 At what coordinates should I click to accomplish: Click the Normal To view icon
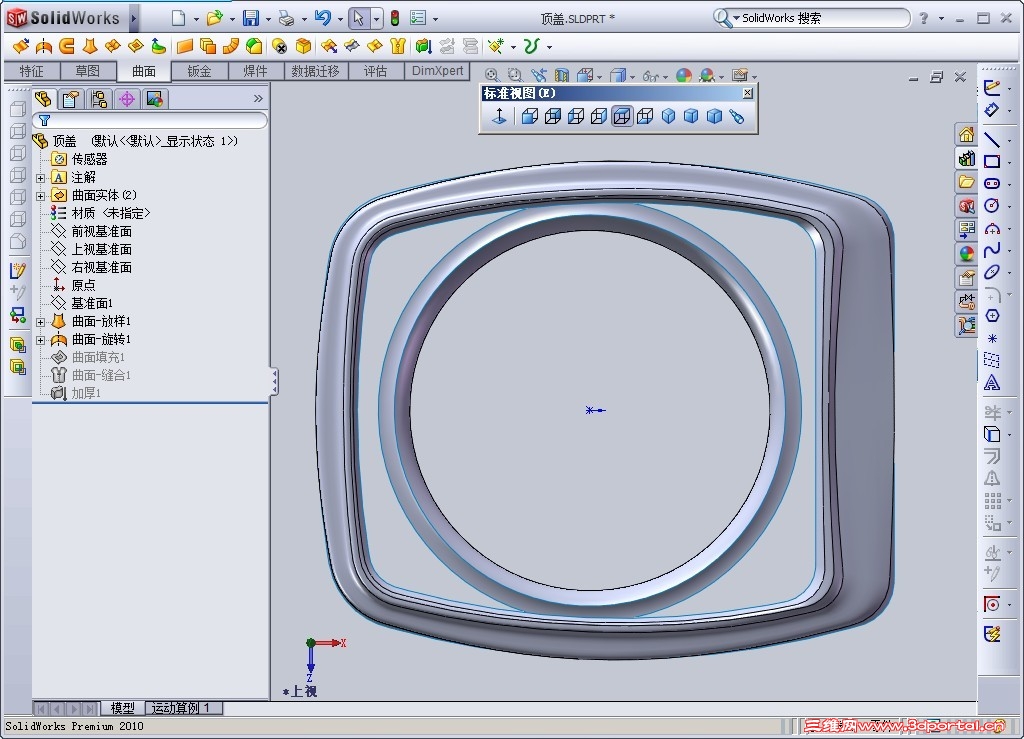500,116
